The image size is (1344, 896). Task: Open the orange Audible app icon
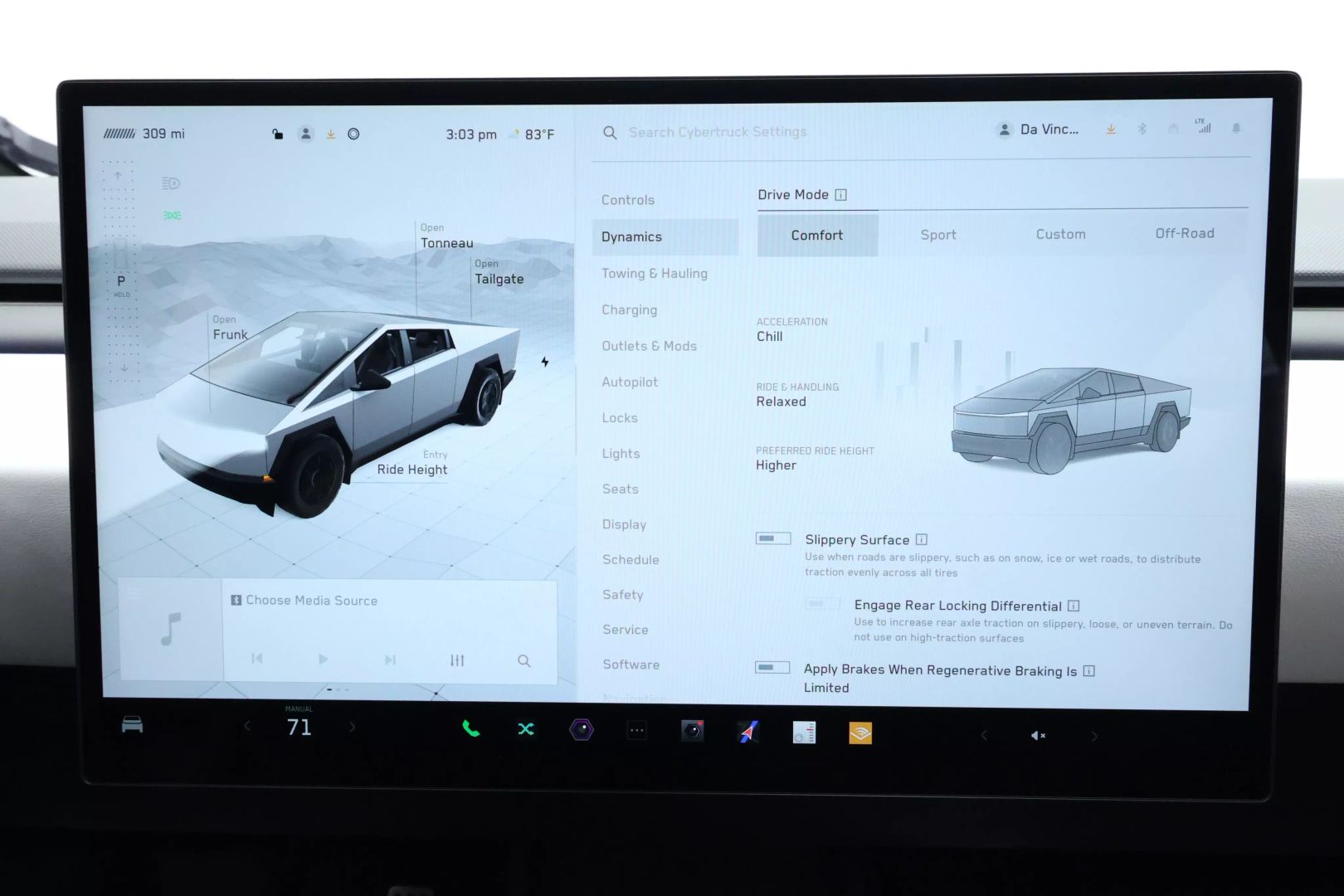pyautogui.click(x=860, y=733)
